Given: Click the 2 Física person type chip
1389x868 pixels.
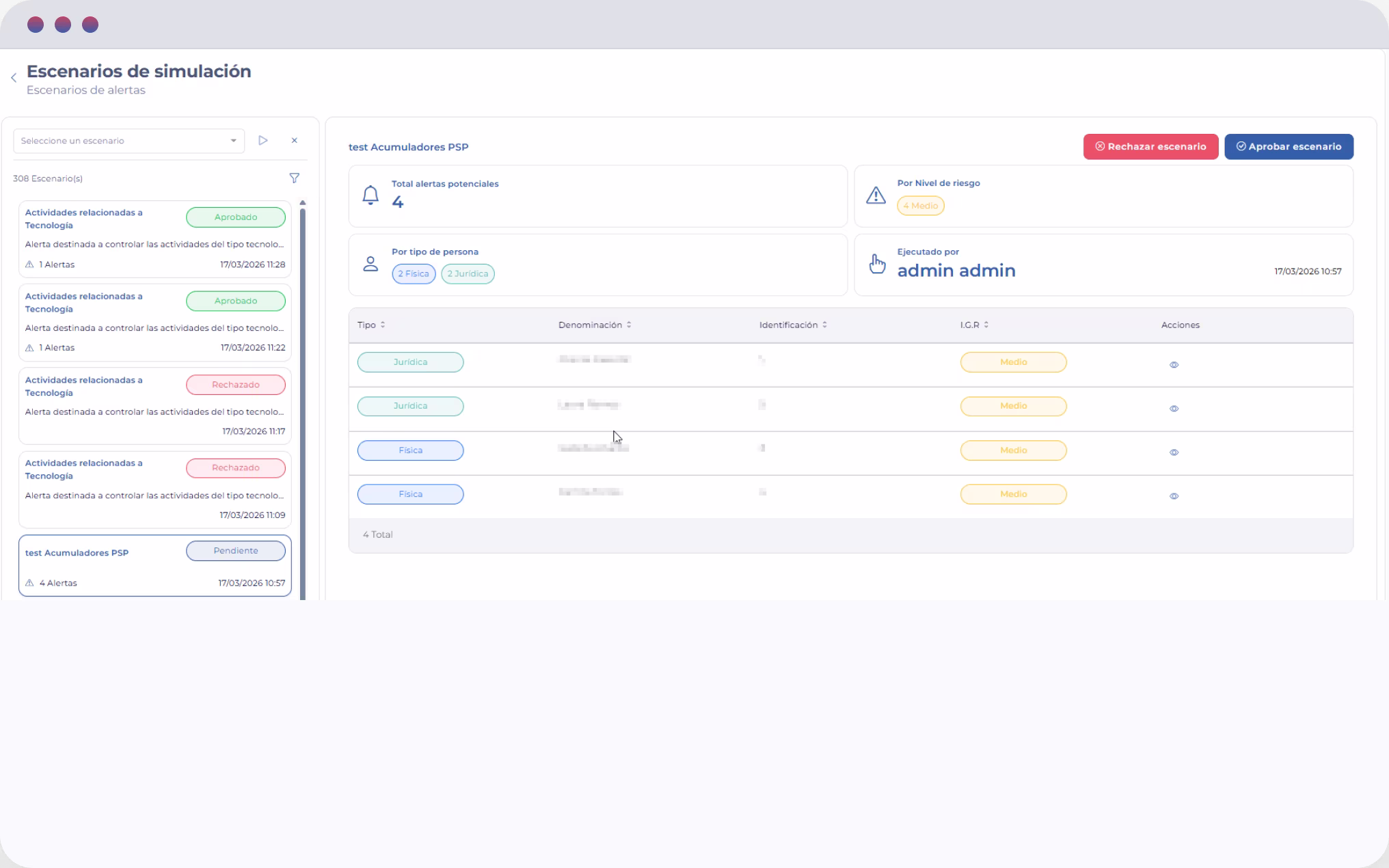Looking at the screenshot, I should (414, 274).
